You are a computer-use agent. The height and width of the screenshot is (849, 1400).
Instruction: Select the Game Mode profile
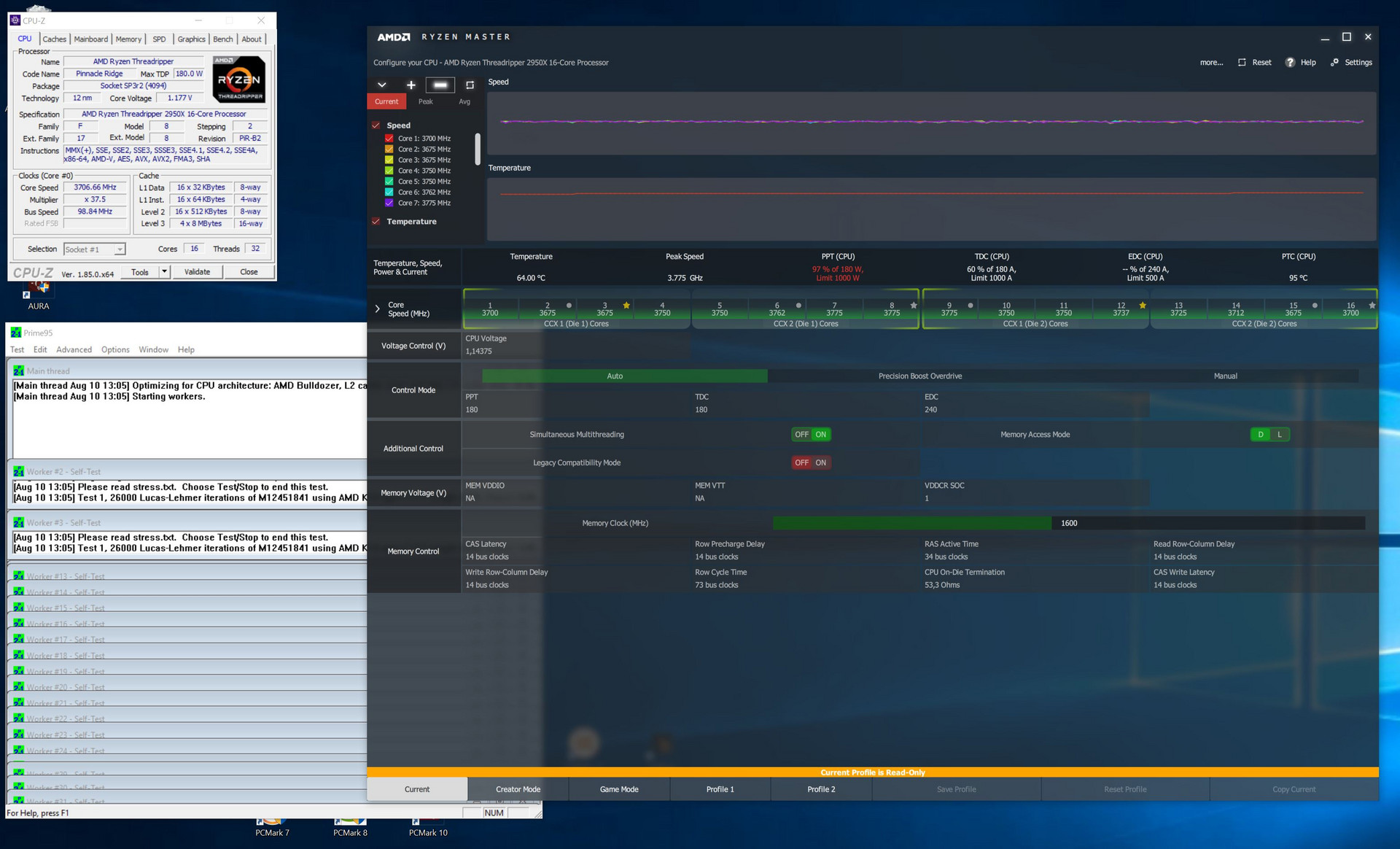point(618,789)
